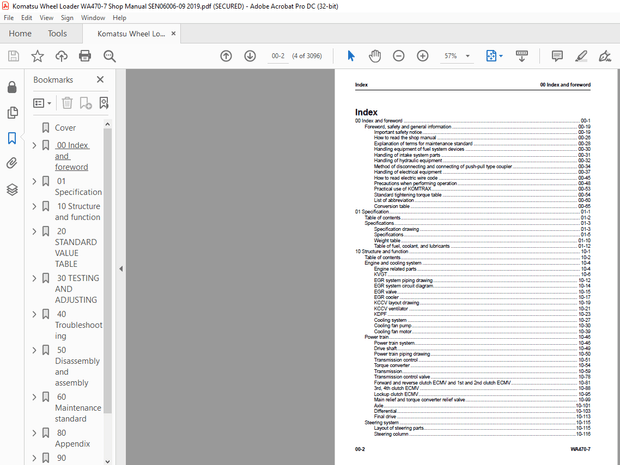
Task: Toggle the Bookmarks panel icon
Action: [12, 138]
